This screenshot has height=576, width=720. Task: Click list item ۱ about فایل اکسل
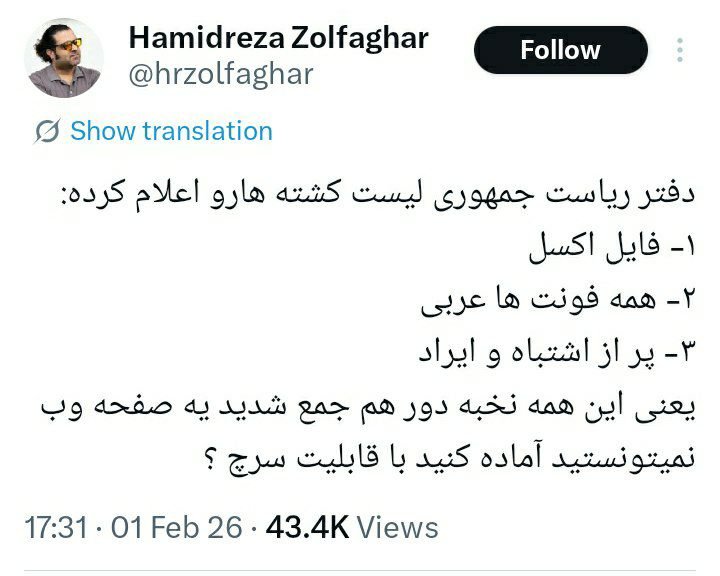pos(613,248)
